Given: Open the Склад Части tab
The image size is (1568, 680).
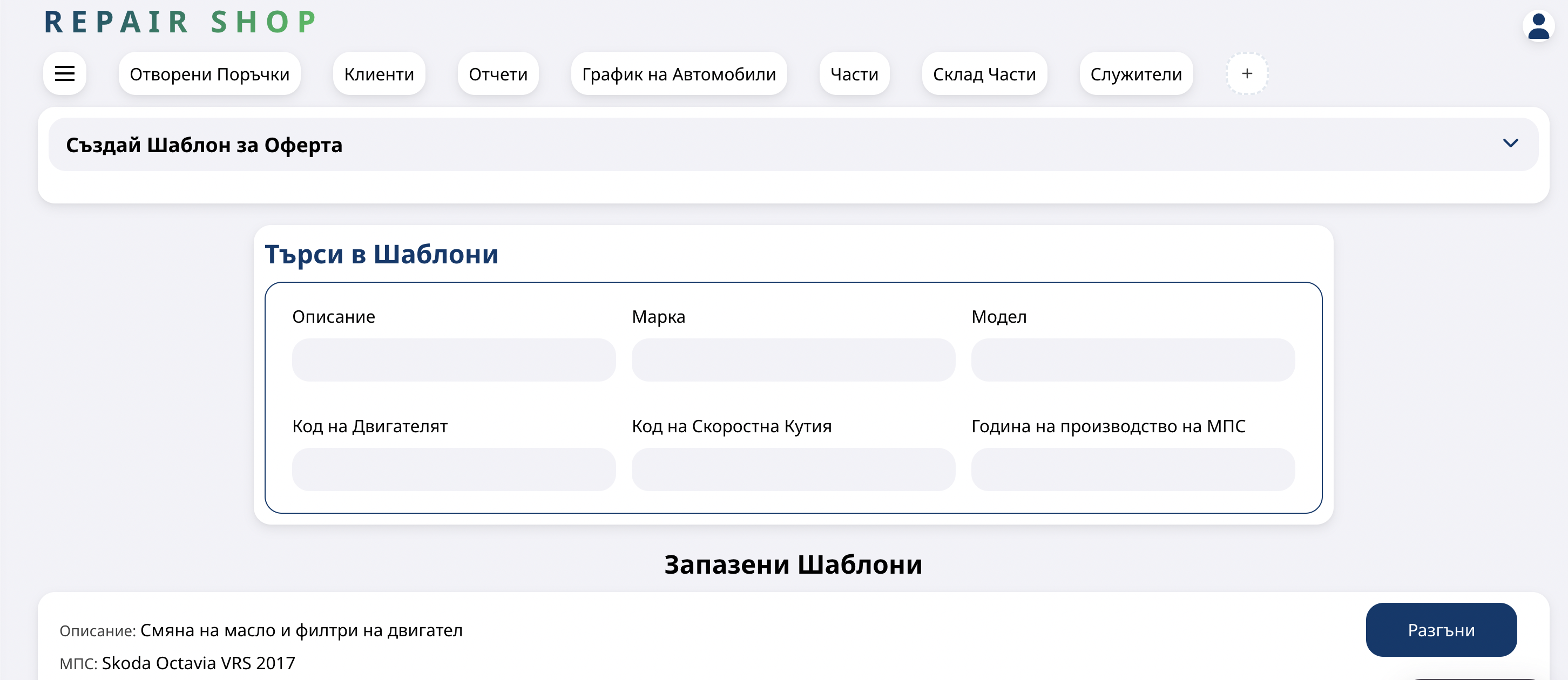Looking at the screenshot, I should tap(984, 73).
